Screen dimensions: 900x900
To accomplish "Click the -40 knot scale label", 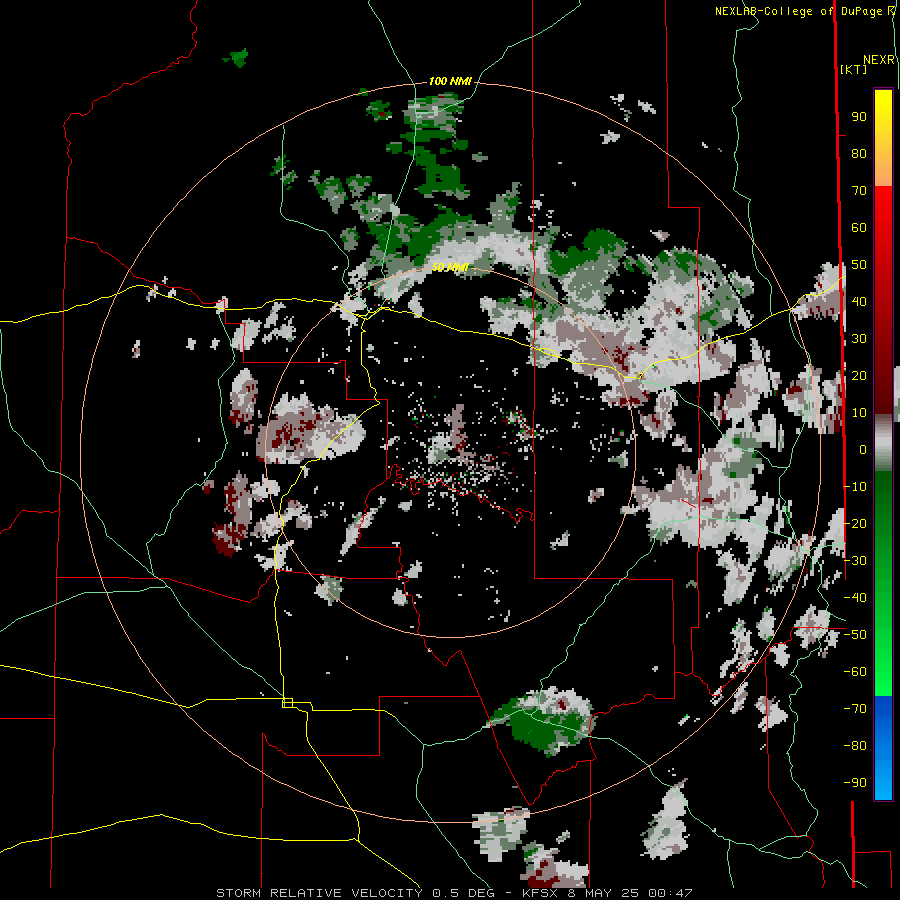I will pos(855,598).
